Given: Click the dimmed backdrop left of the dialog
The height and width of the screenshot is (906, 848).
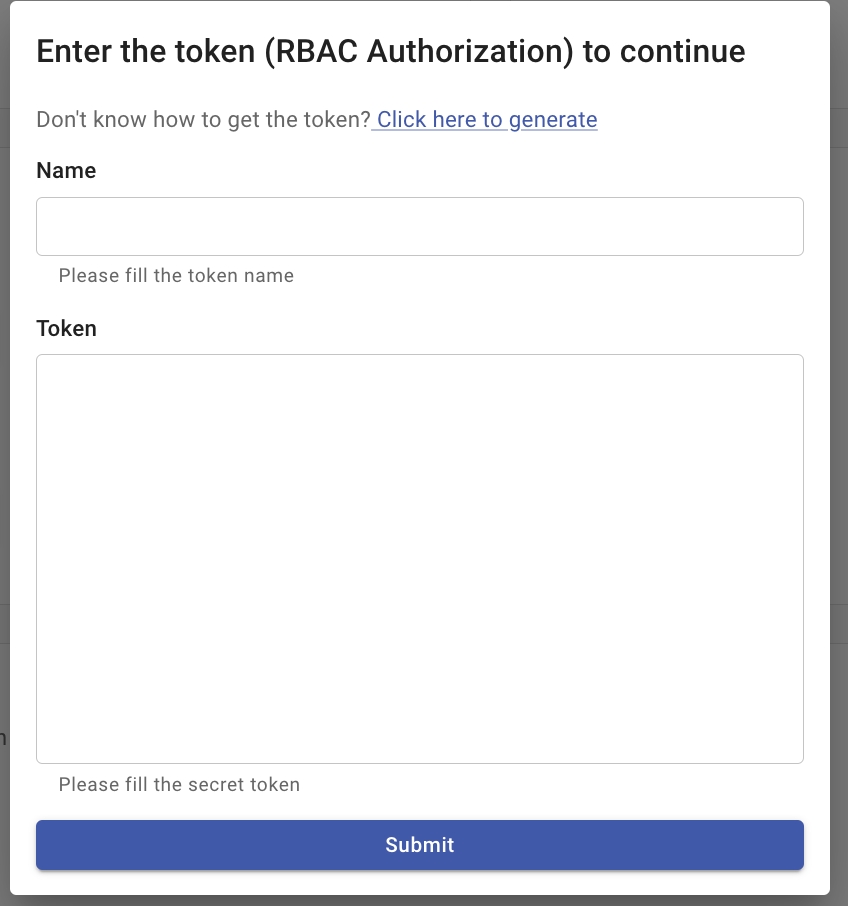Looking at the screenshot, I should click(x=4, y=450).
